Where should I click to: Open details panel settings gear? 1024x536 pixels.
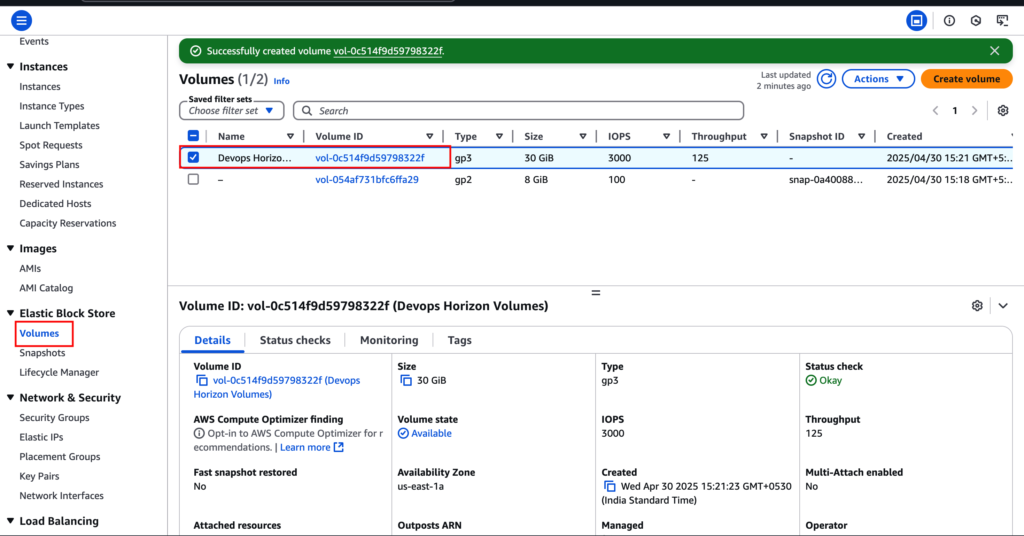[x=977, y=306]
